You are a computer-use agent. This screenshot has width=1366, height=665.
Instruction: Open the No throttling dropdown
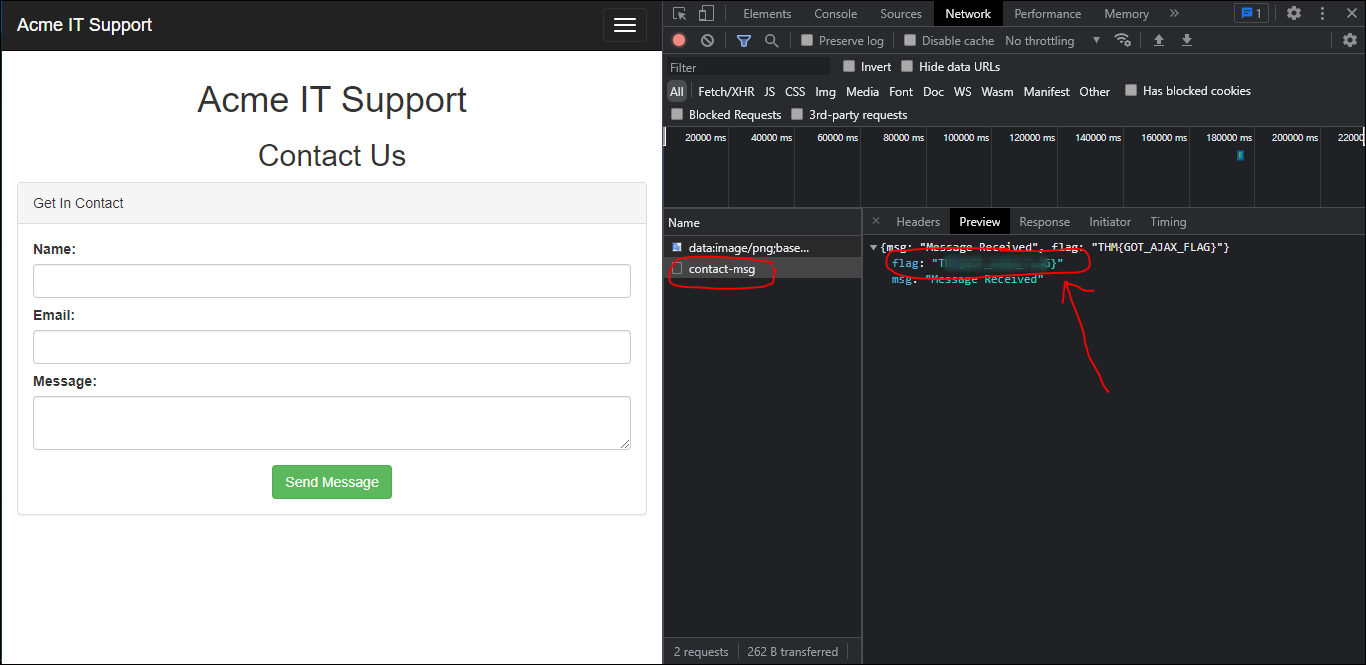coord(1052,40)
